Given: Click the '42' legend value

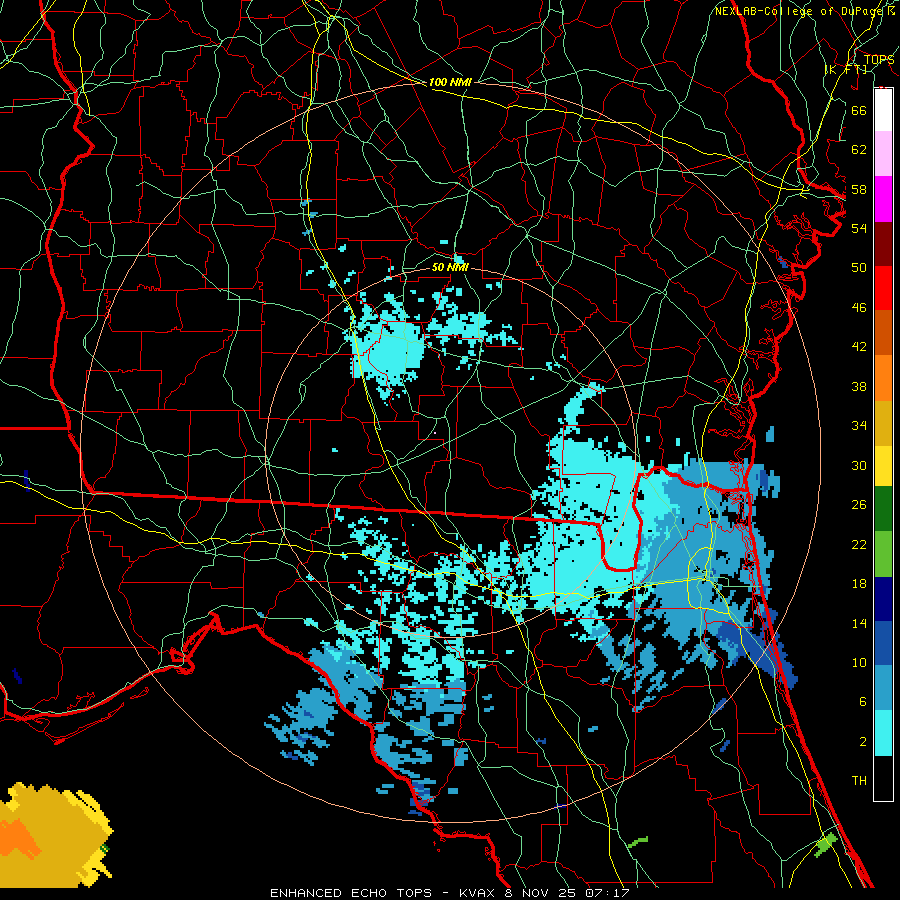Looking at the screenshot, I should click(859, 347).
